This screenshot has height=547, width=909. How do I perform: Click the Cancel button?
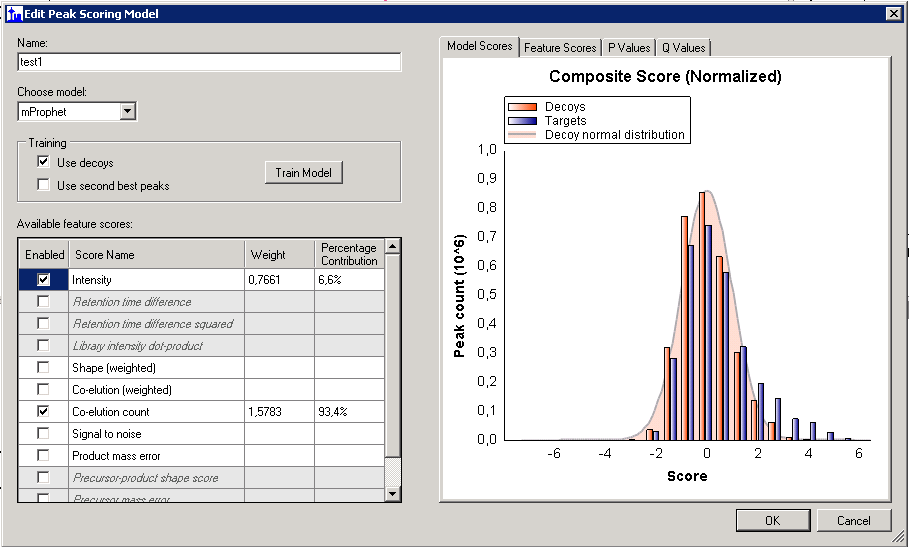(x=853, y=520)
